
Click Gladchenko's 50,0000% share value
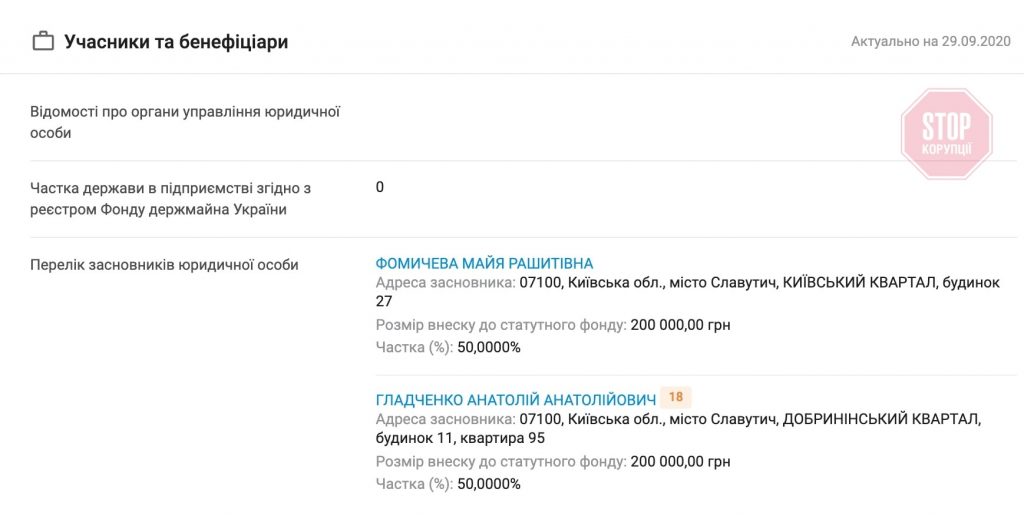[488, 483]
